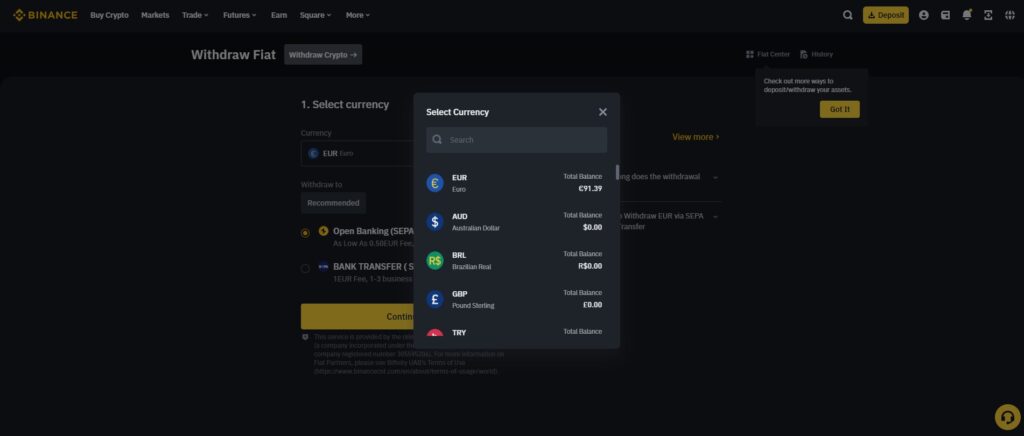Open the Futures dropdown menu

coord(240,15)
